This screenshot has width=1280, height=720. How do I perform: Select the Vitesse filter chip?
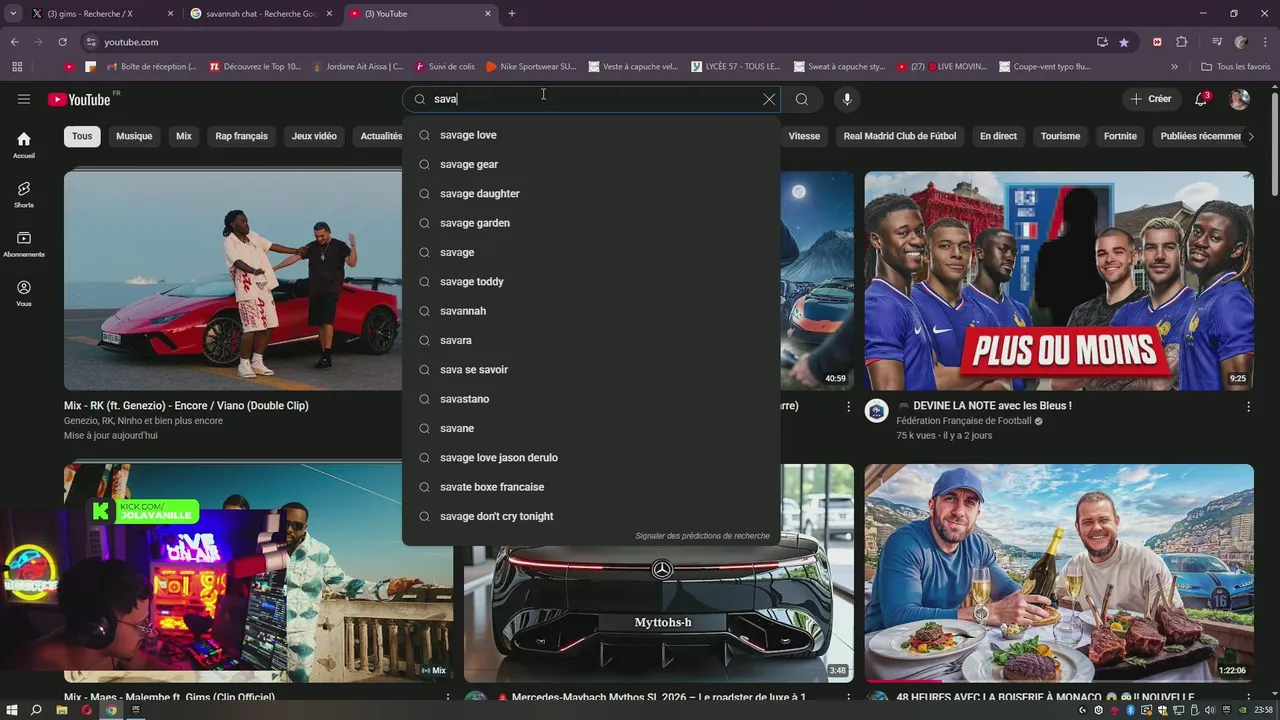pyautogui.click(x=804, y=136)
